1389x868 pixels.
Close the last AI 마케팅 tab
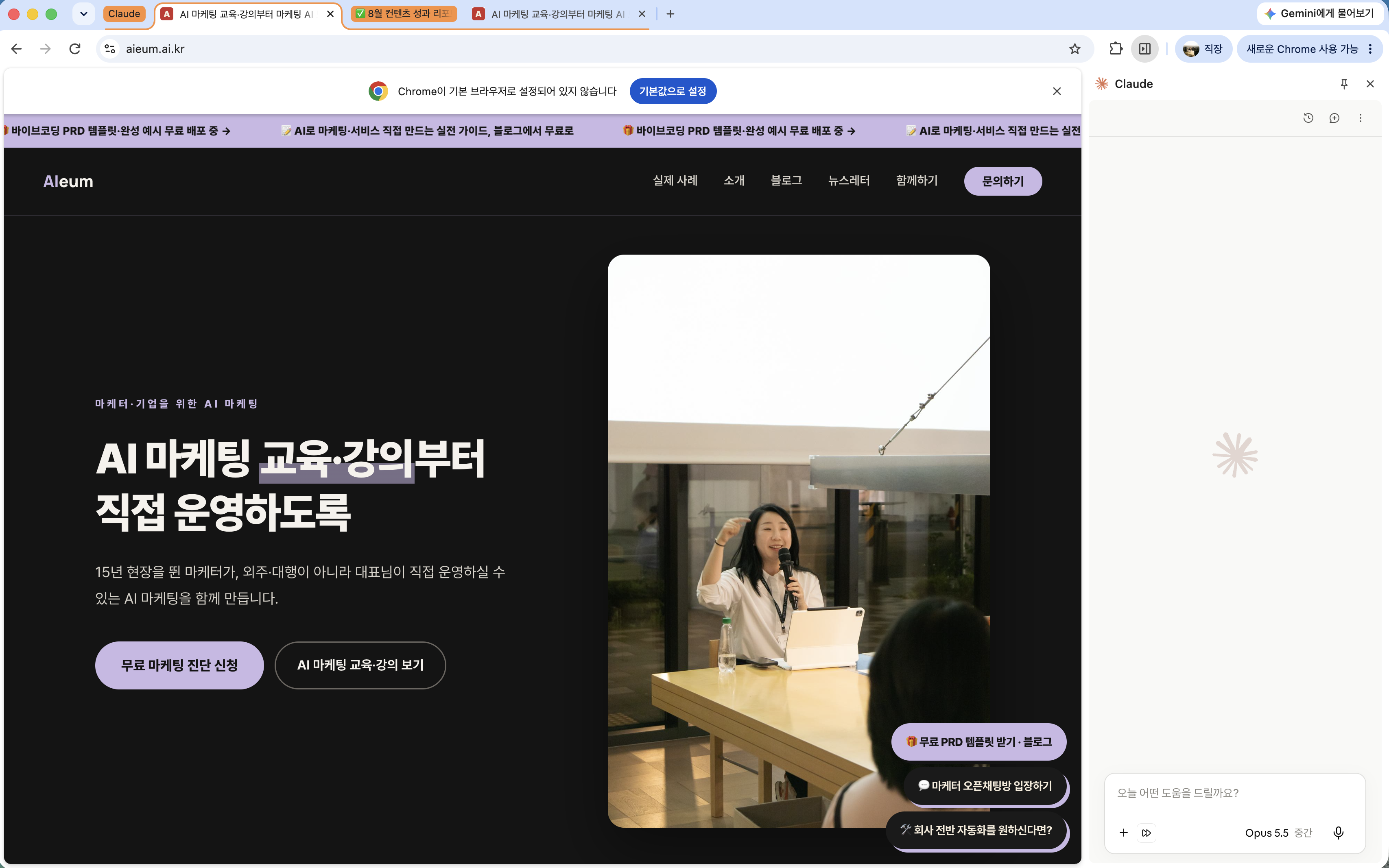coord(642,14)
